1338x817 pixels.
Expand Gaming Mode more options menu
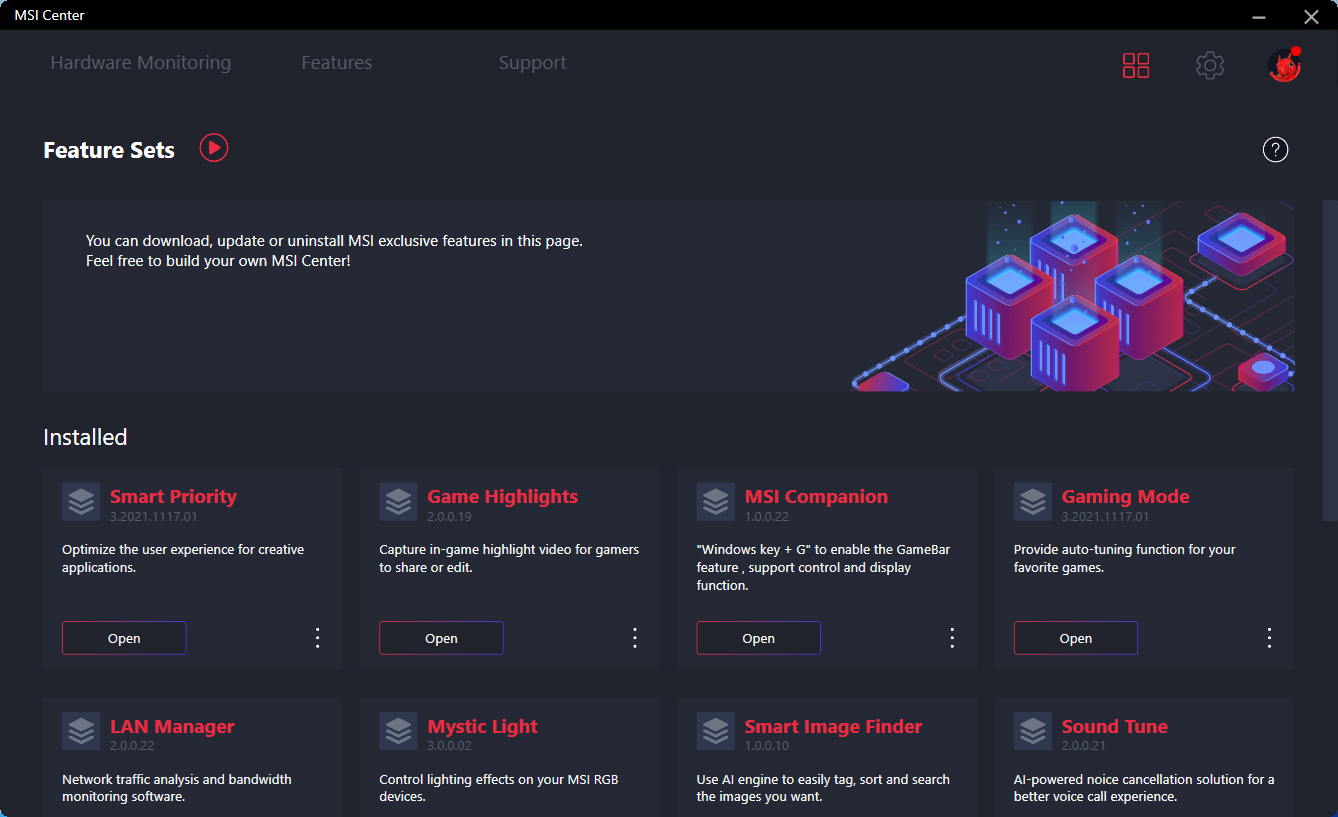tap(1269, 638)
